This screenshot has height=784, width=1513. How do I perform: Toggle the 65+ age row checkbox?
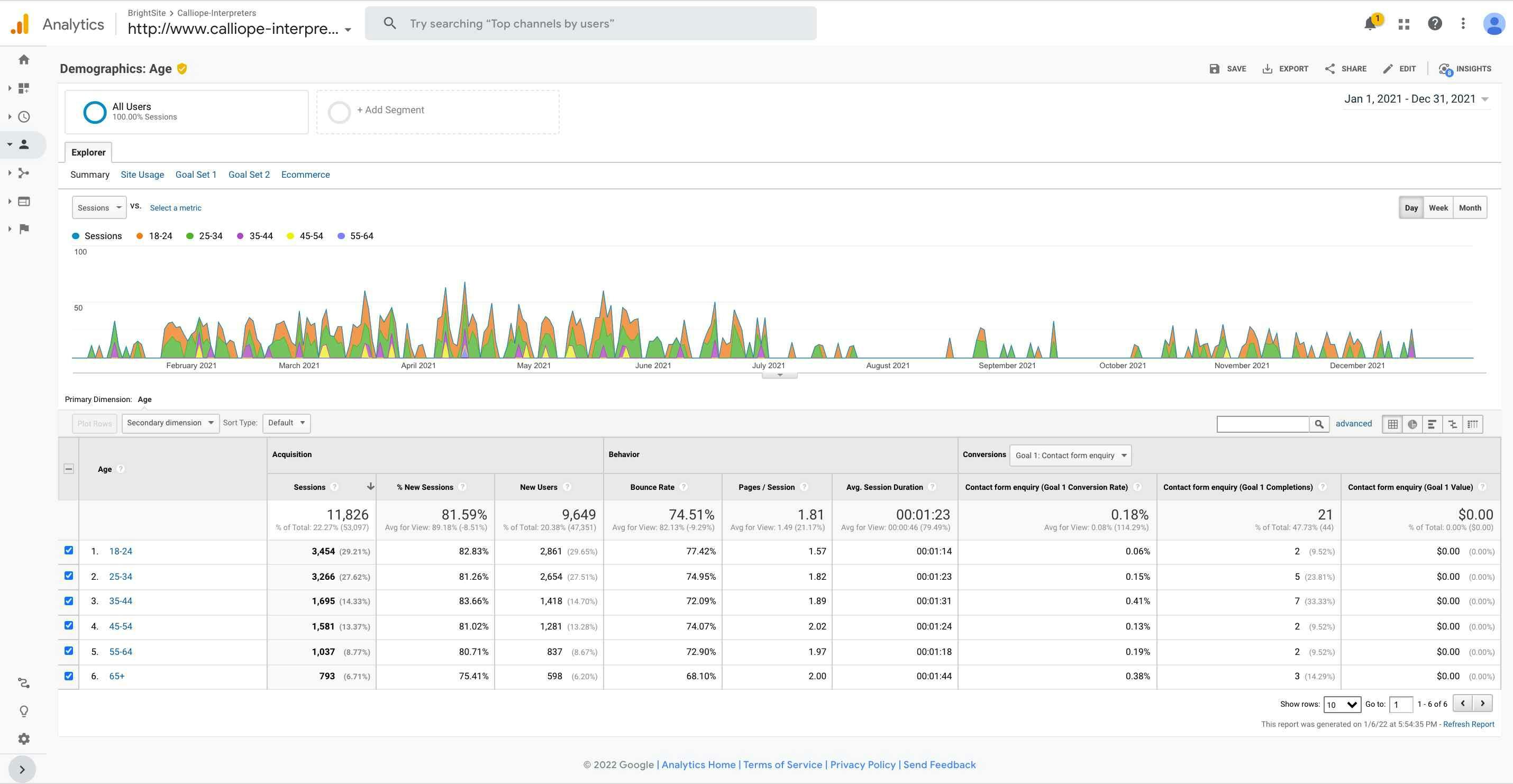69,676
